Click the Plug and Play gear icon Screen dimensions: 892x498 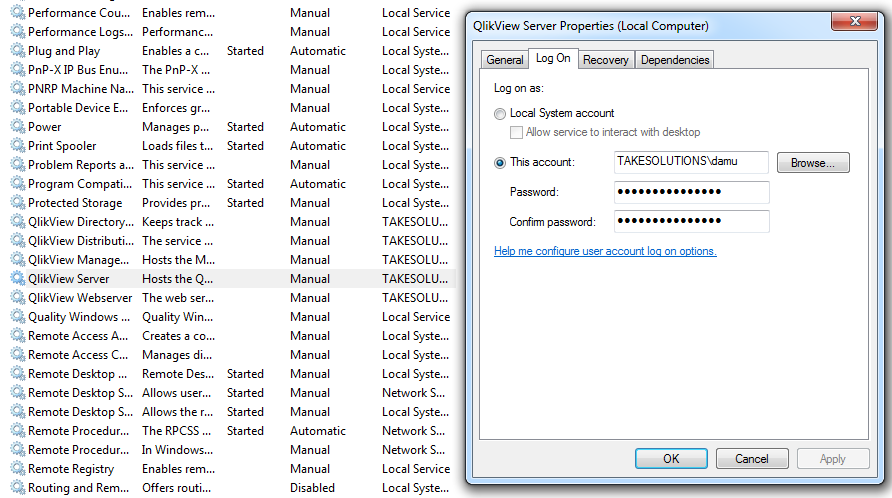pos(17,51)
